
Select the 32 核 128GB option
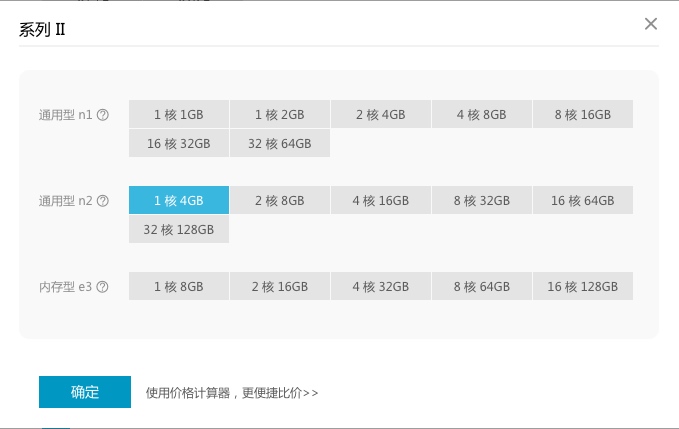[x=179, y=230]
